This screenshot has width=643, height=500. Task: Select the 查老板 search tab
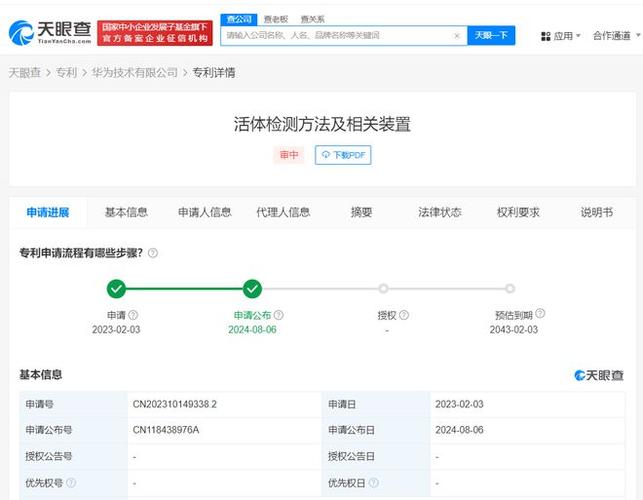click(276, 19)
